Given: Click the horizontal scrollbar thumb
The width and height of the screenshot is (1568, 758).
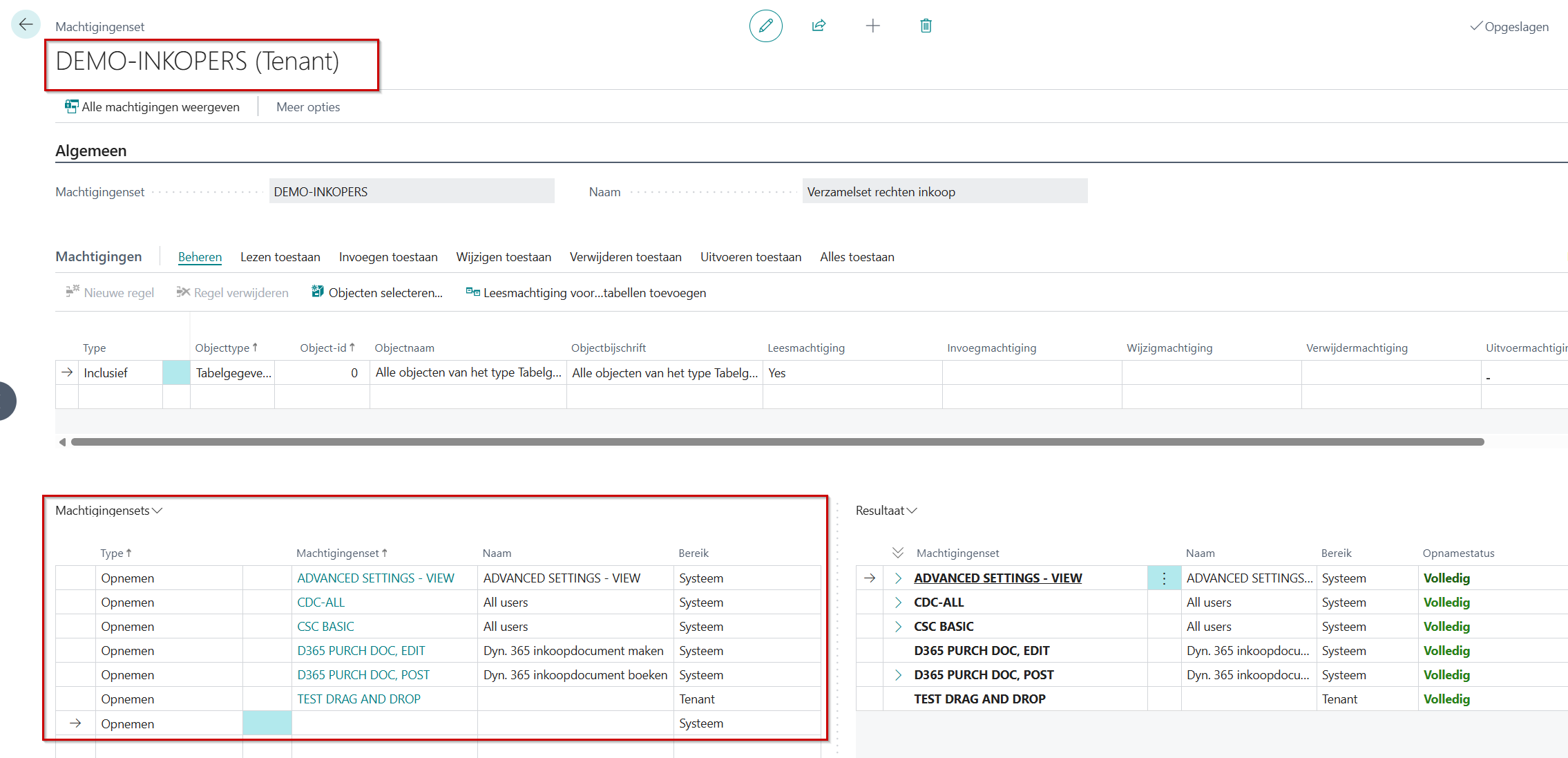Looking at the screenshot, I should (x=777, y=442).
